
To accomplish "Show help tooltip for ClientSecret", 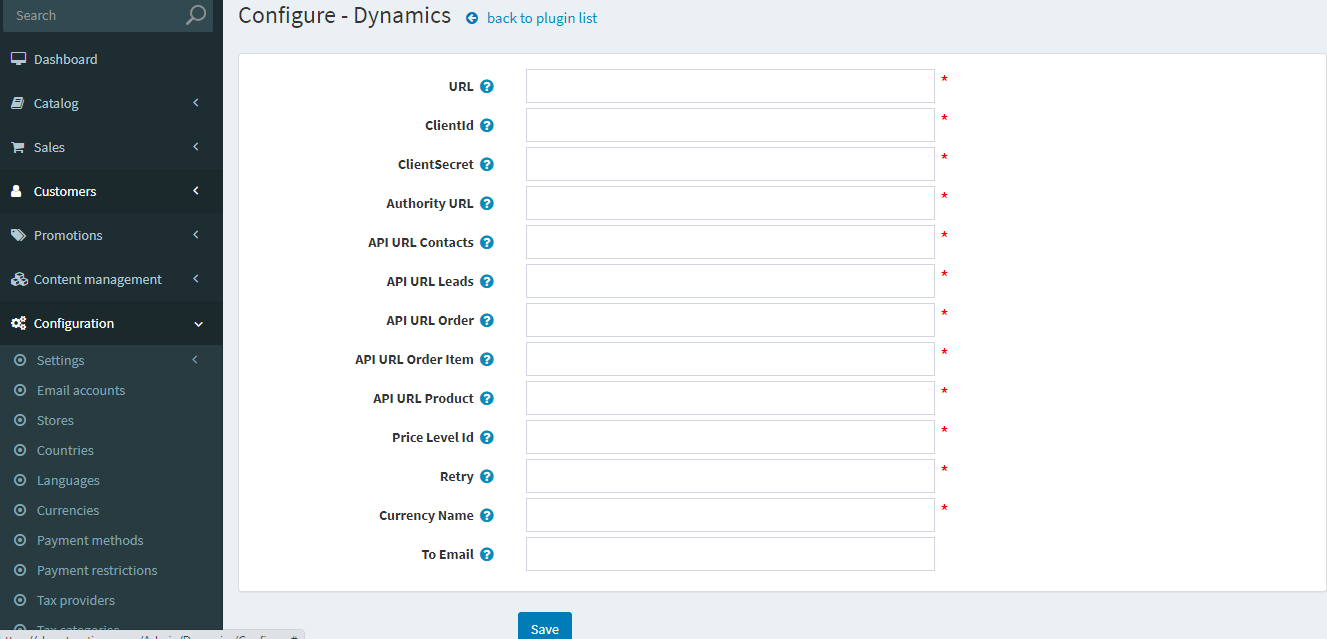I will [x=487, y=164].
